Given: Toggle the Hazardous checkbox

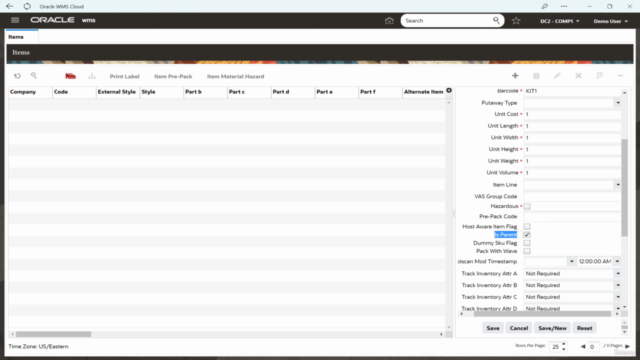Looking at the screenshot, I should tap(527, 207).
